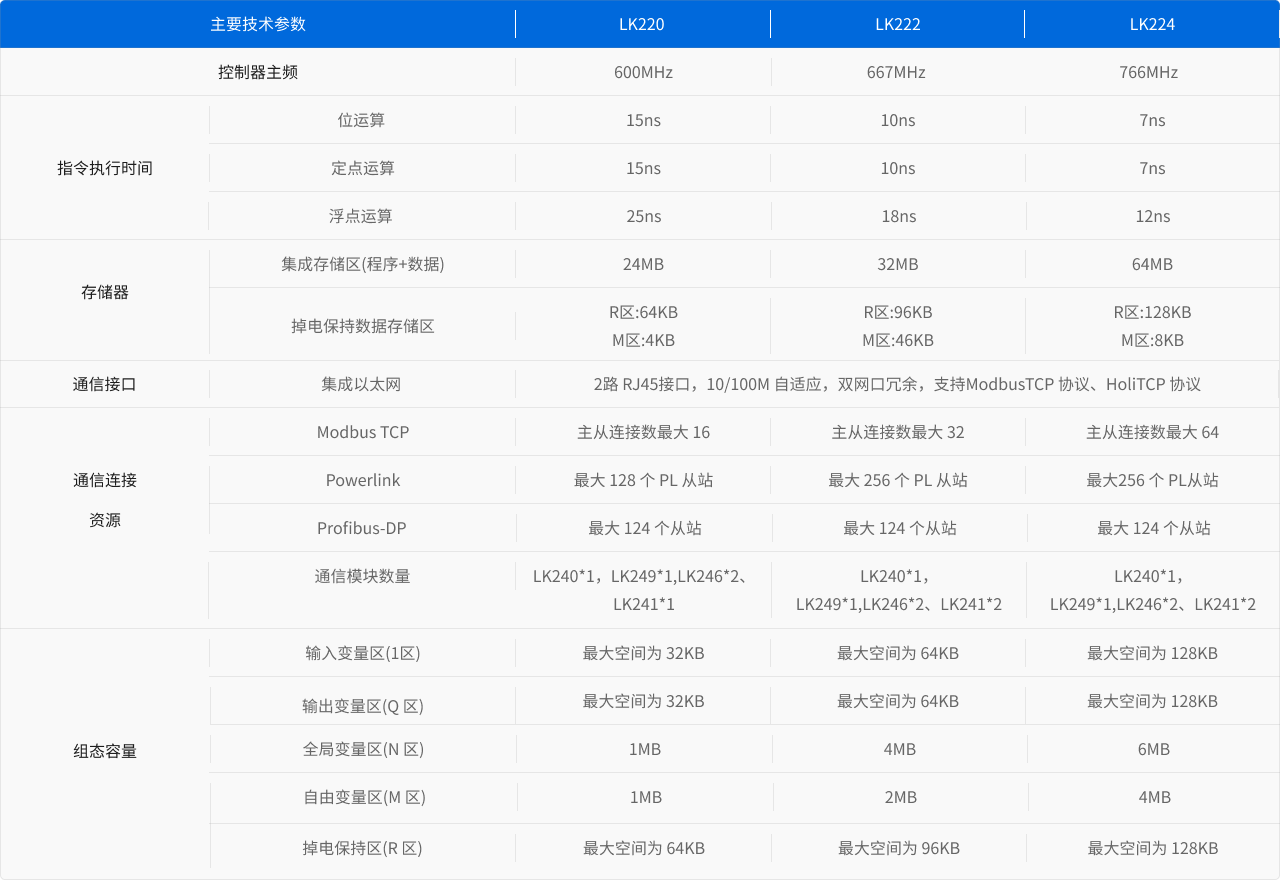This screenshot has width=1280, height=880.
Task: Click the Modbus TCP row label
Action: point(362,432)
